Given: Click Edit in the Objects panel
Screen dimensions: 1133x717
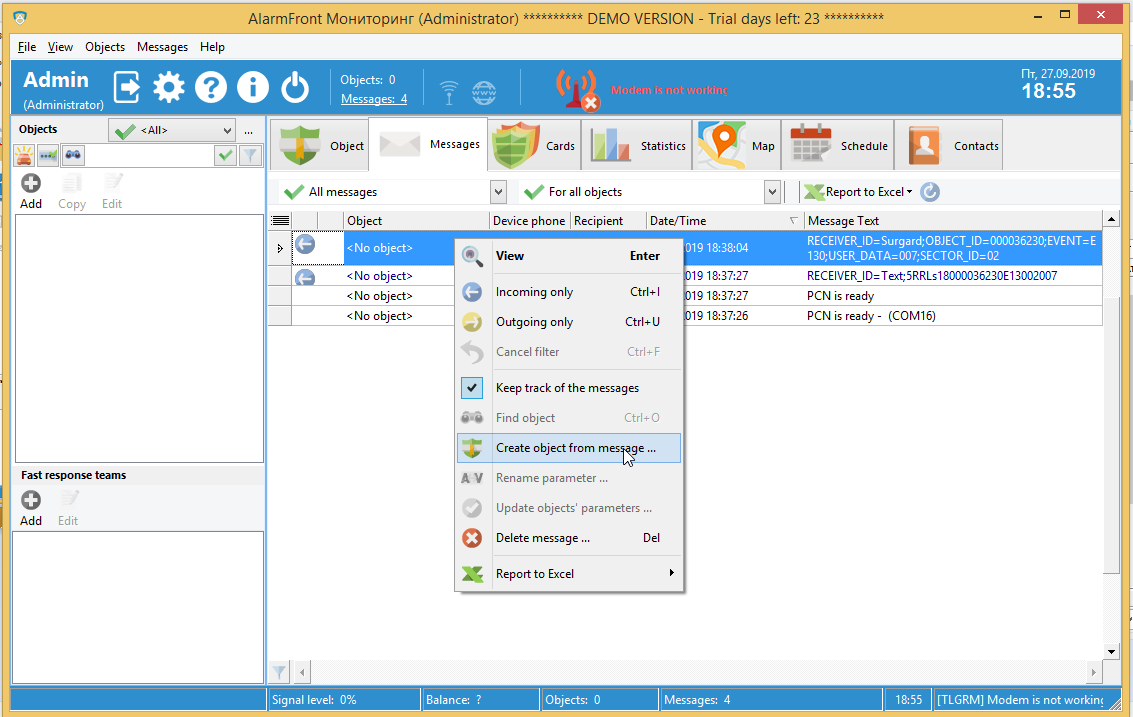Looking at the screenshot, I should [x=112, y=192].
